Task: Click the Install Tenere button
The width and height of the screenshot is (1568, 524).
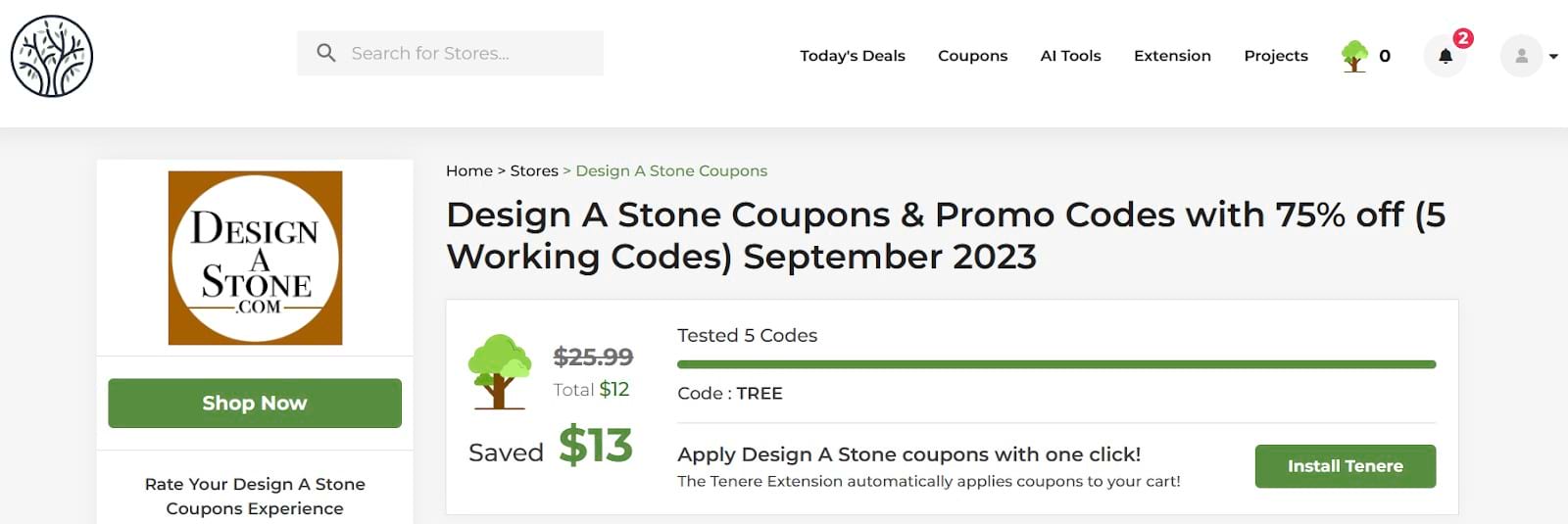Action: click(1345, 466)
